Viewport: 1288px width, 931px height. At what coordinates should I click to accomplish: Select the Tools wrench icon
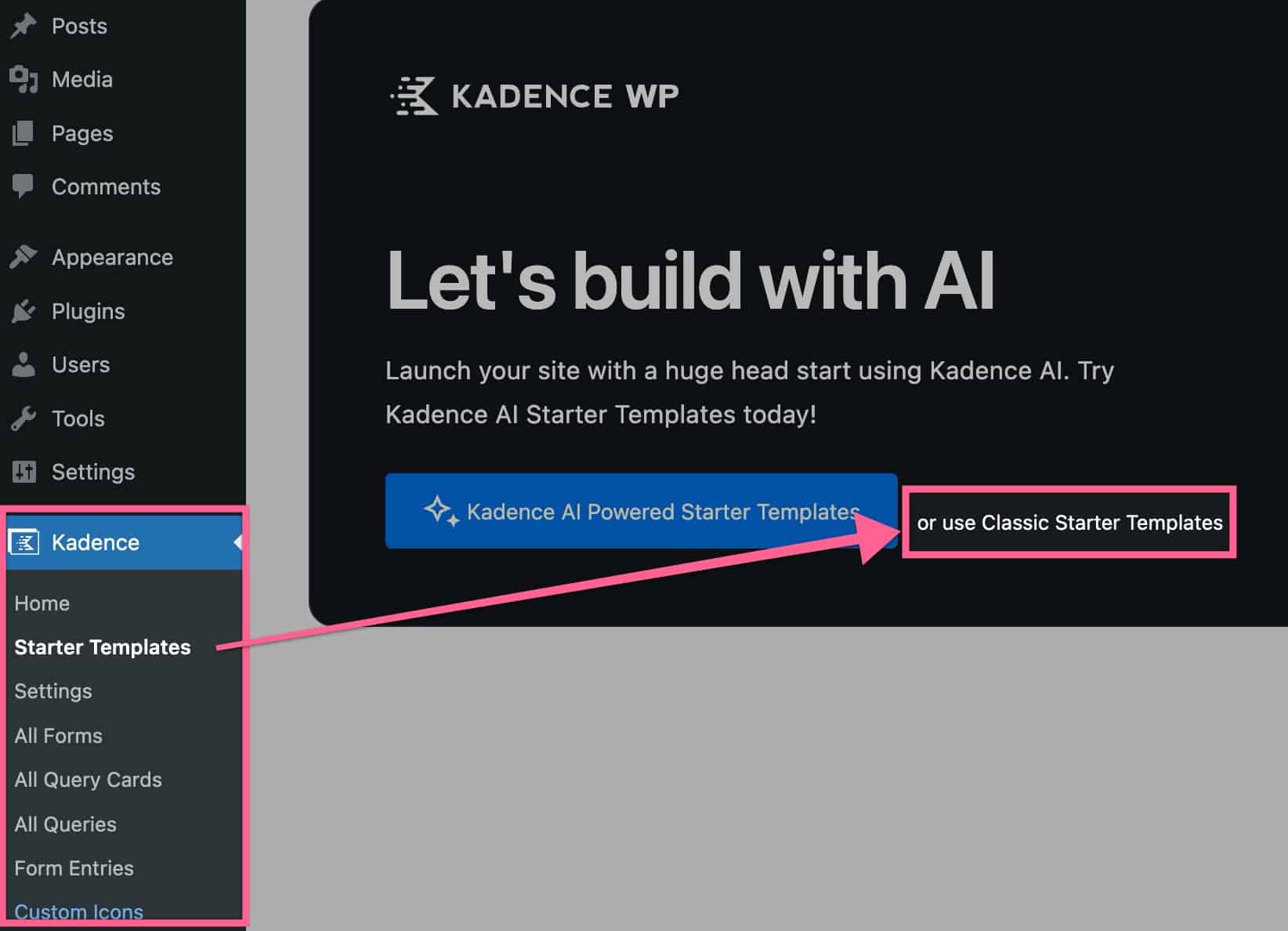pyautogui.click(x=24, y=418)
